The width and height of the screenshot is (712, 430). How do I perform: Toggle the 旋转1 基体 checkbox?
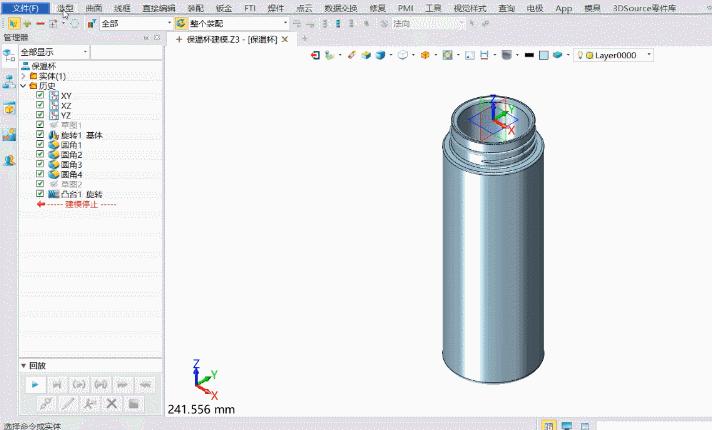[x=40, y=135]
